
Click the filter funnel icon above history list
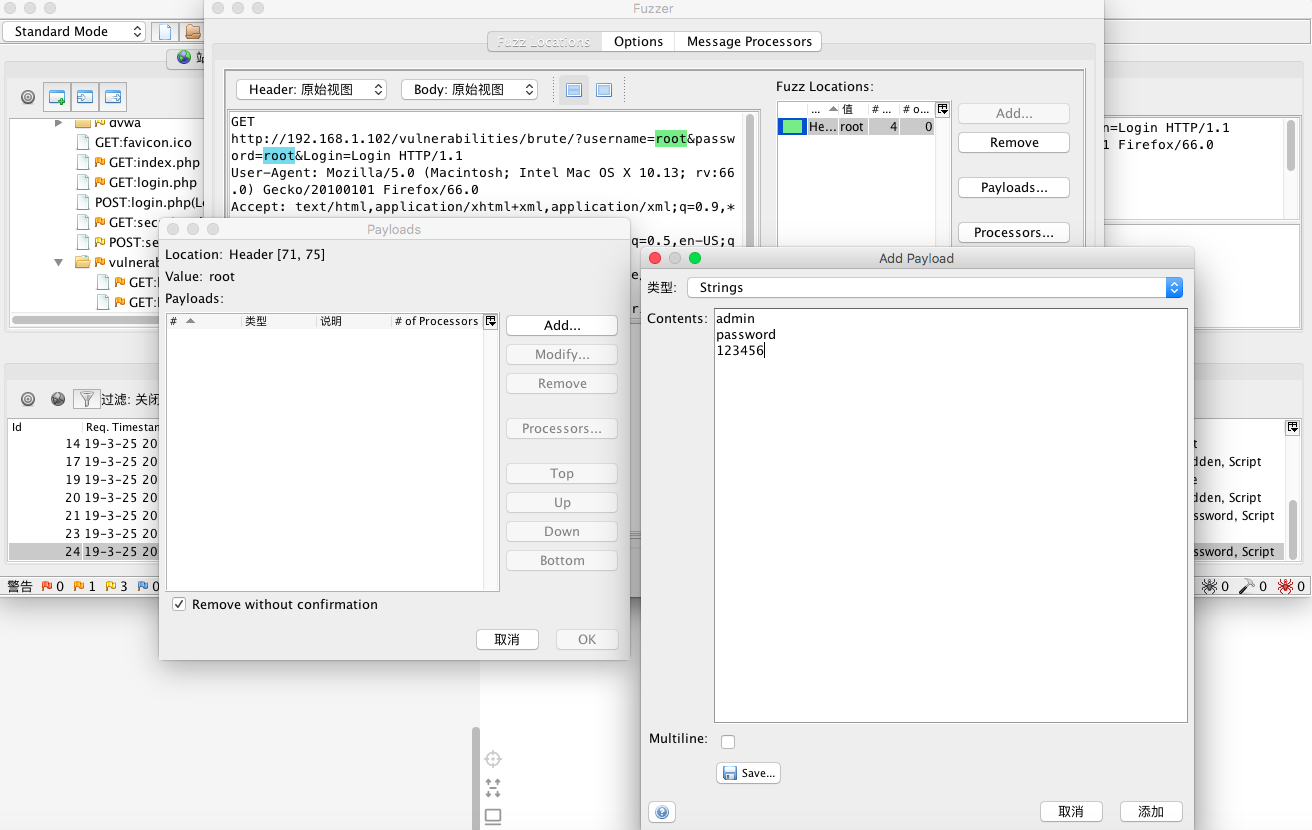pos(87,398)
